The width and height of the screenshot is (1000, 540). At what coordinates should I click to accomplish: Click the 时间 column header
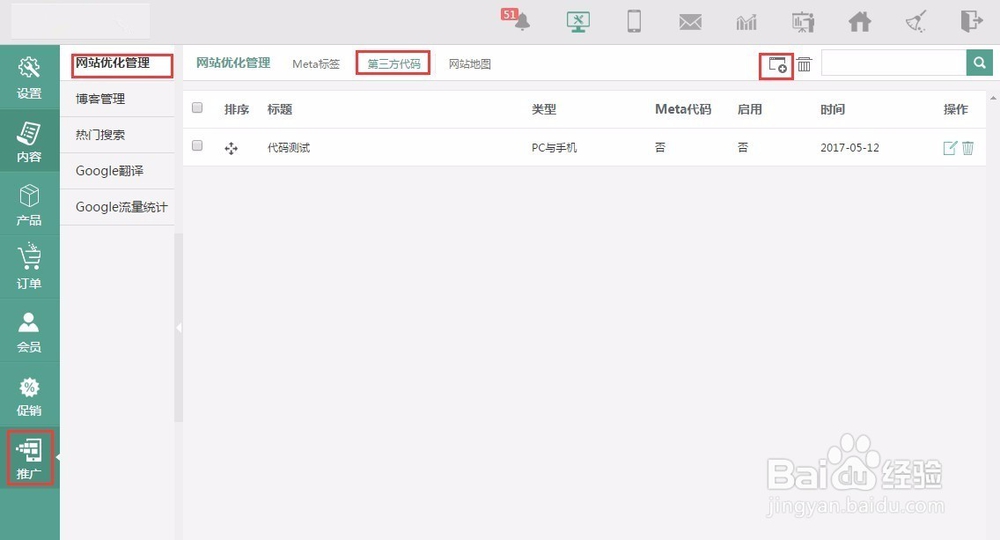(x=832, y=109)
